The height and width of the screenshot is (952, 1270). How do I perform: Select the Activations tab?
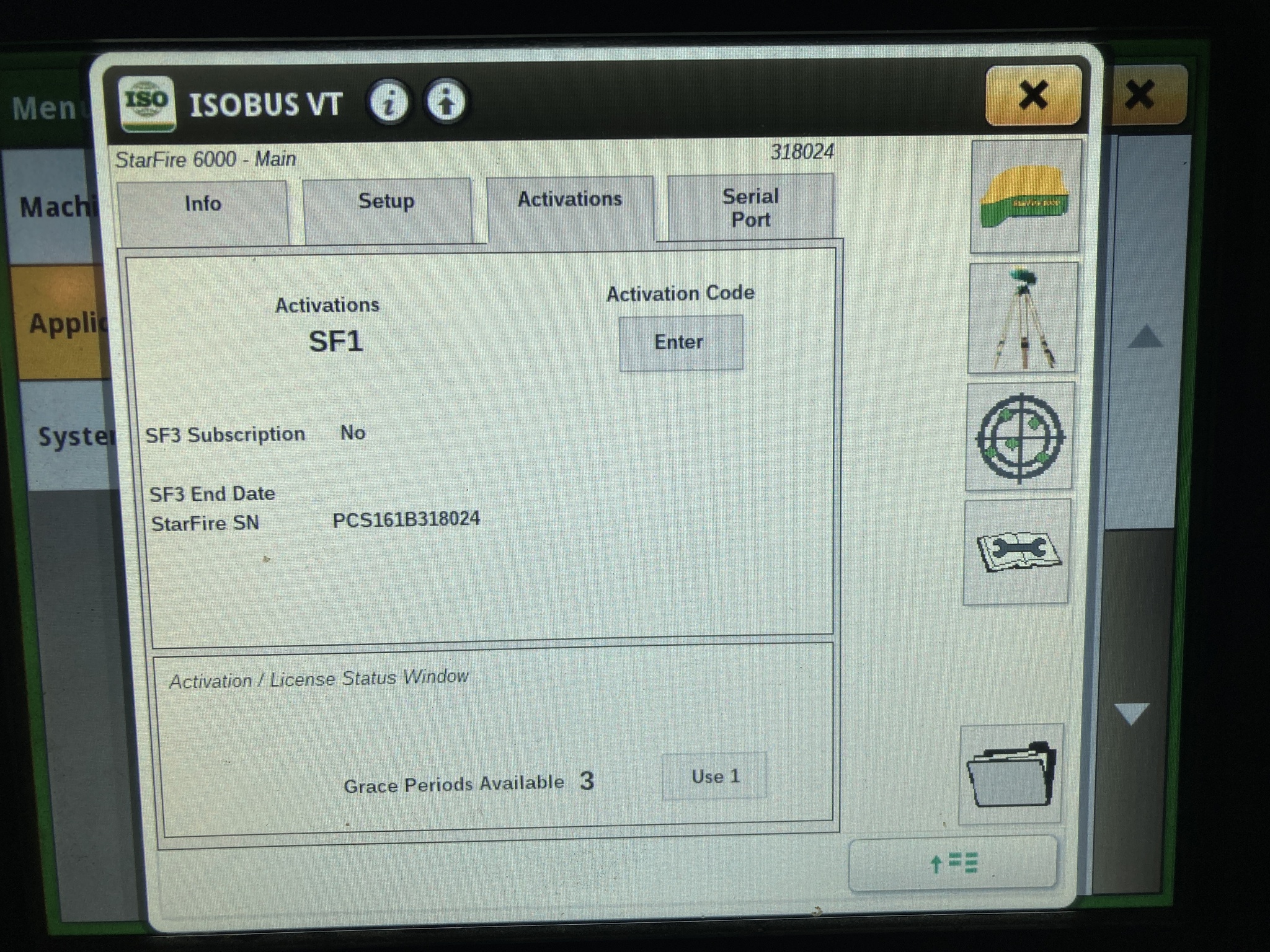click(x=570, y=209)
